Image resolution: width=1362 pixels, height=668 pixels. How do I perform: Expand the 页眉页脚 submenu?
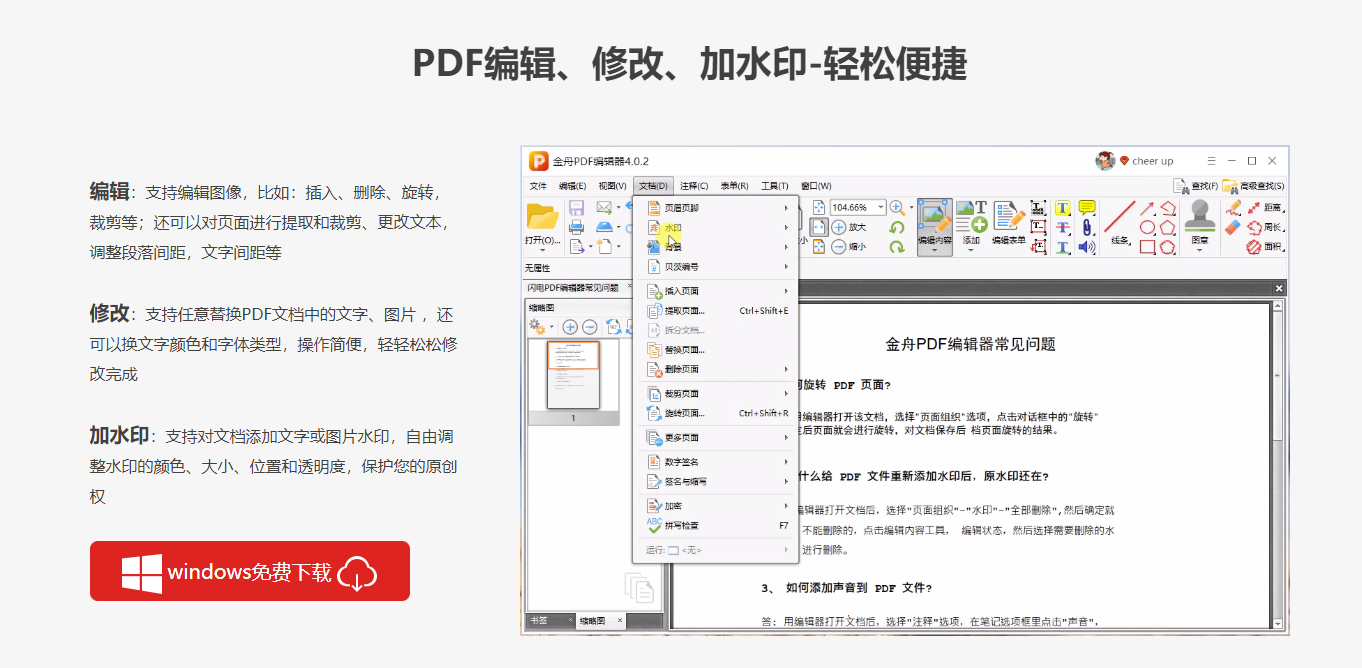716,208
